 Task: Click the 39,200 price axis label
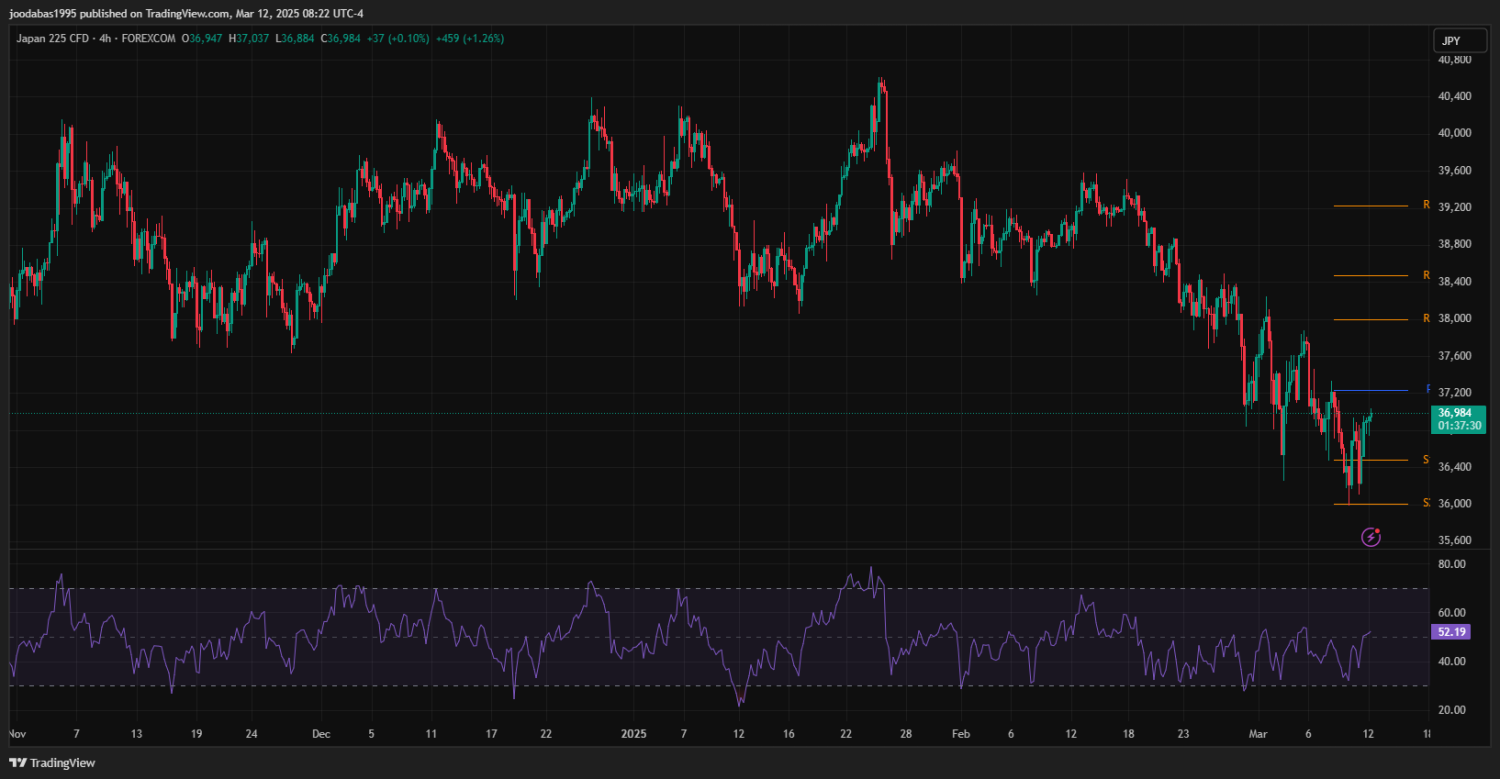point(1454,207)
